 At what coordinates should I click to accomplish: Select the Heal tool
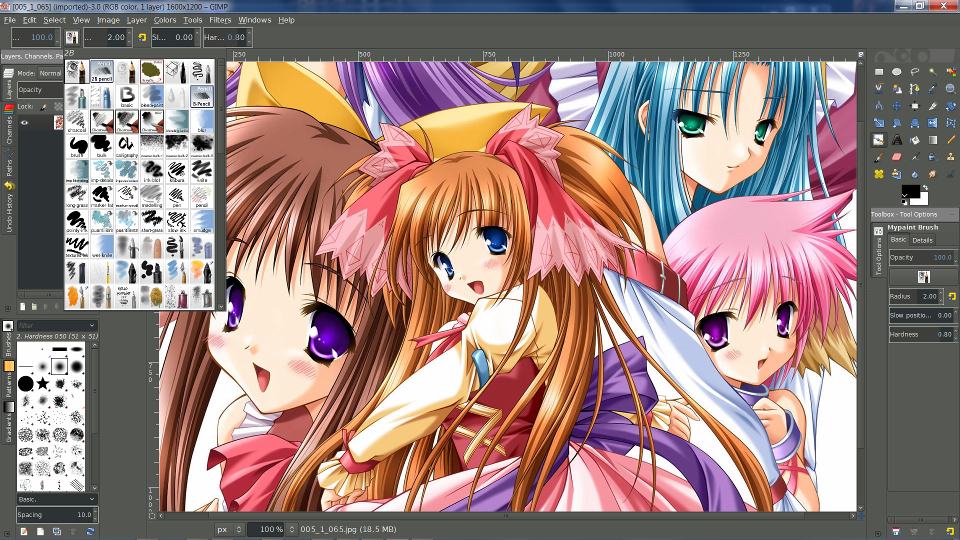click(x=879, y=174)
